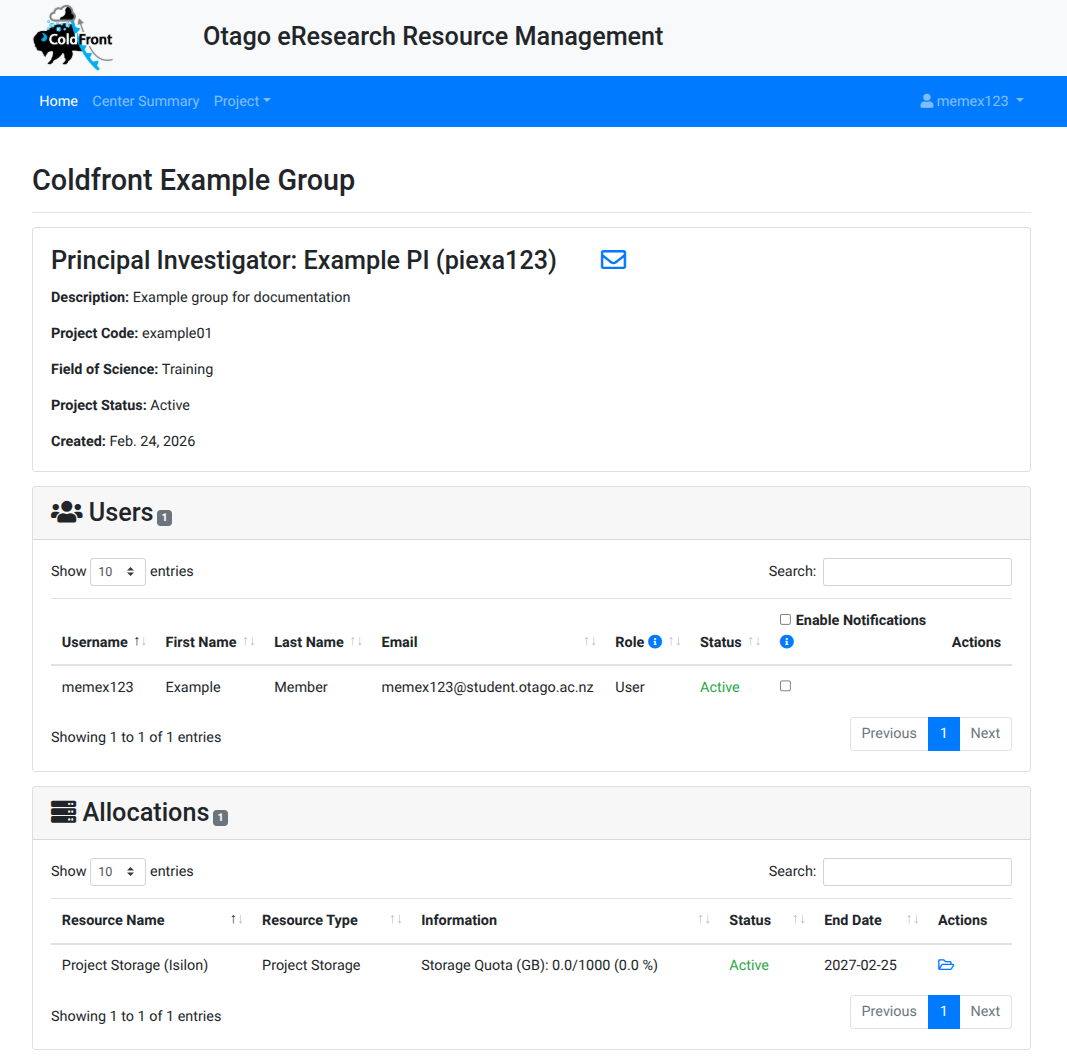Viewport: 1067px width, 1060px height.
Task: Open the Project Storage allocation folder icon
Action: pos(944,964)
